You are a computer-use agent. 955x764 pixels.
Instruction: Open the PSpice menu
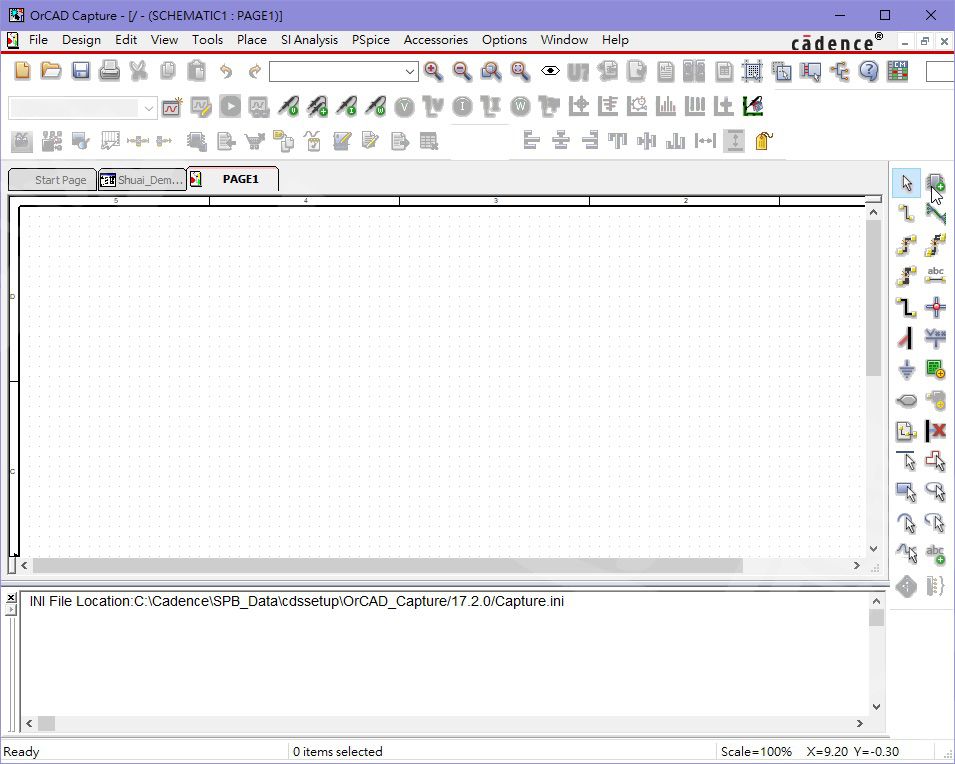coord(370,40)
